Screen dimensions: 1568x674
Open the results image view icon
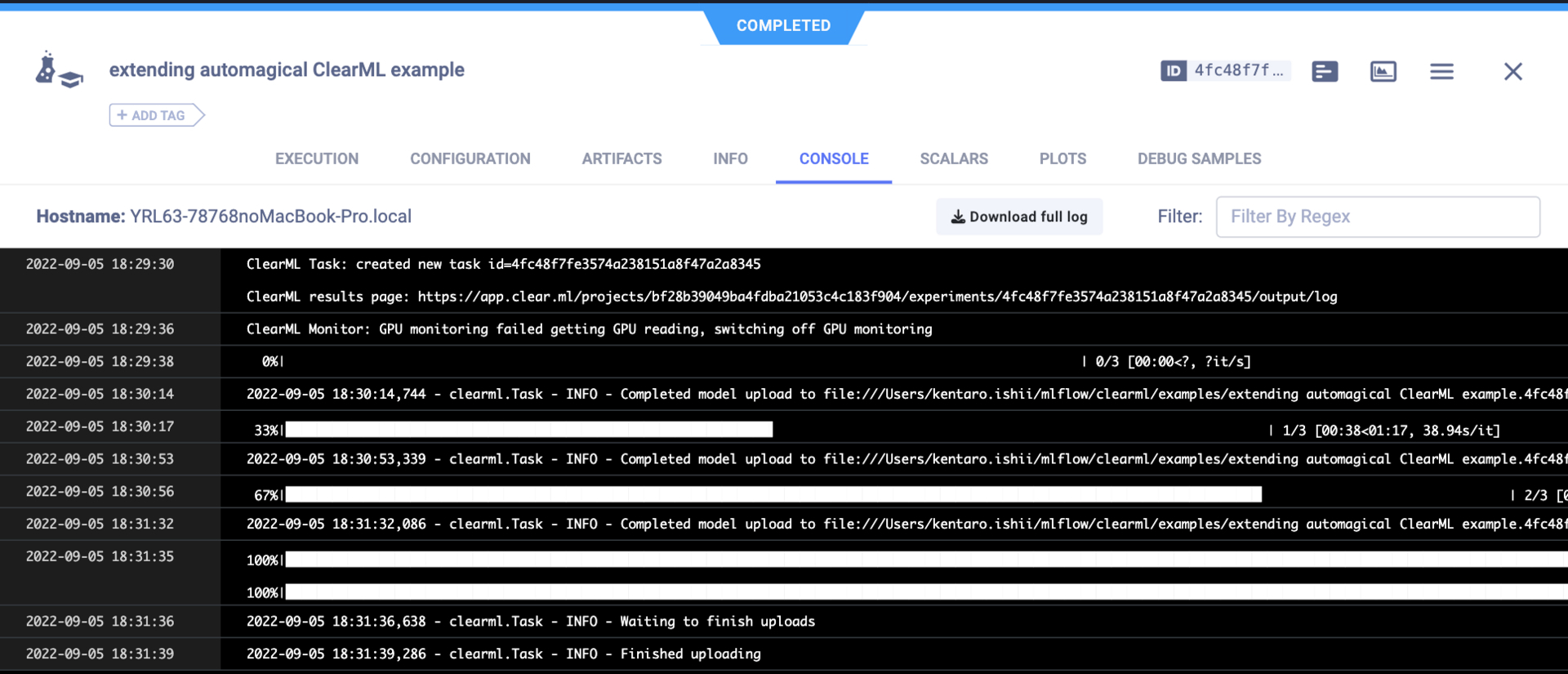click(1383, 72)
